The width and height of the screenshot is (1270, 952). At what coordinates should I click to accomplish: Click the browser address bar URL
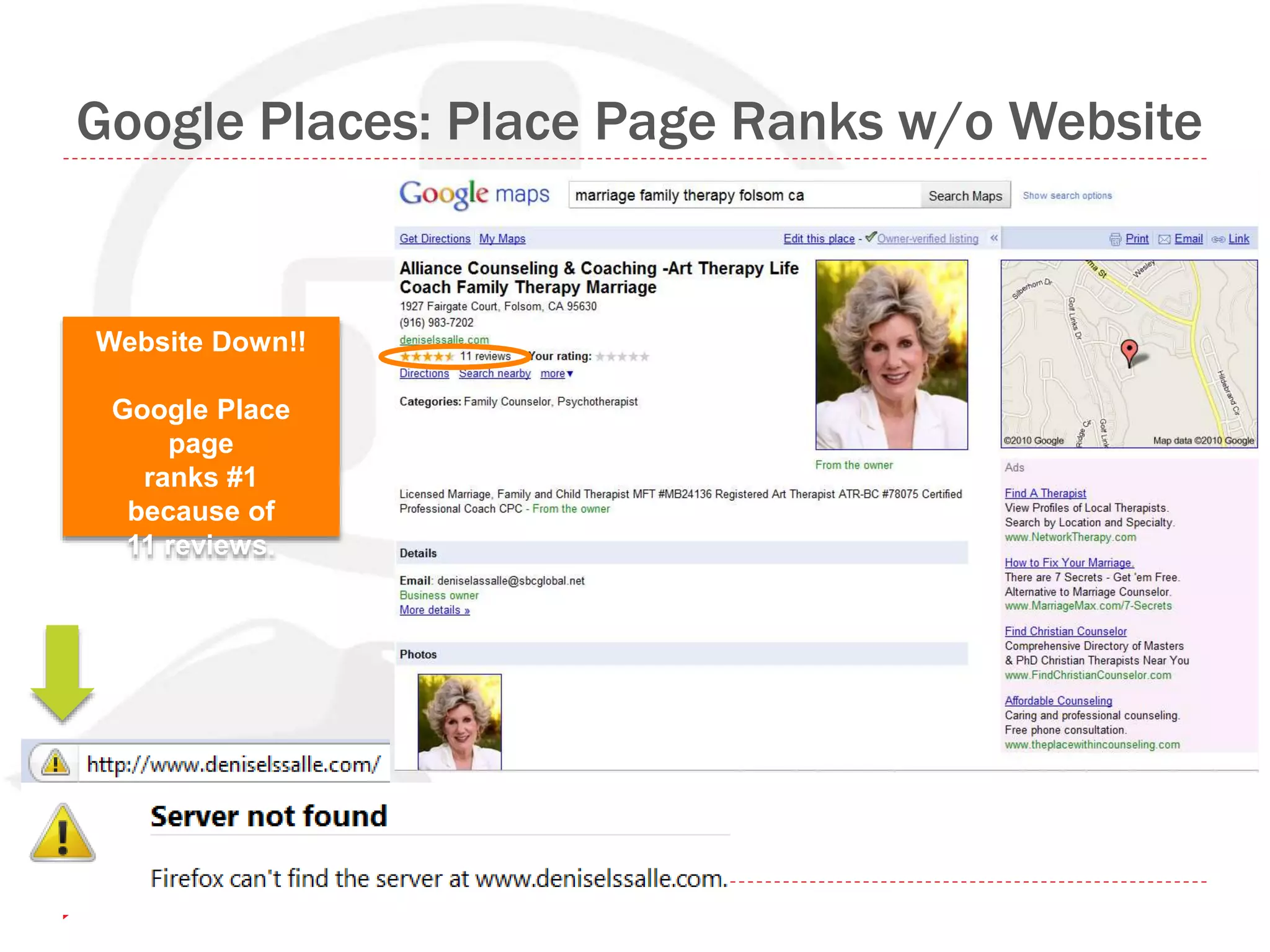click(x=233, y=764)
